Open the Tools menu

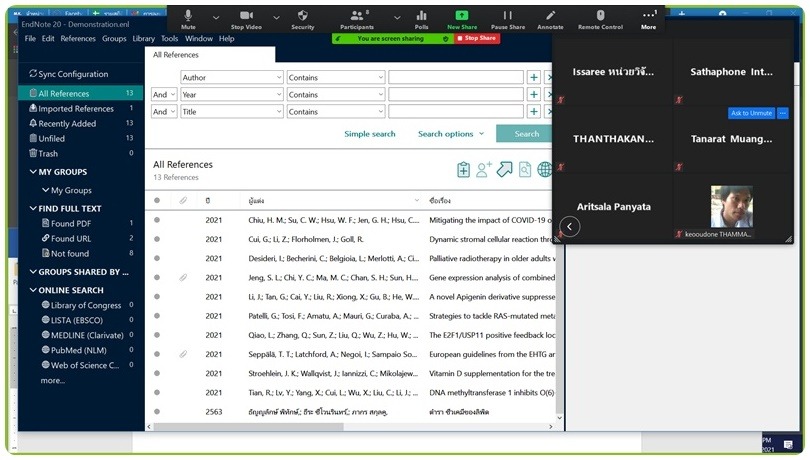[169, 39]
